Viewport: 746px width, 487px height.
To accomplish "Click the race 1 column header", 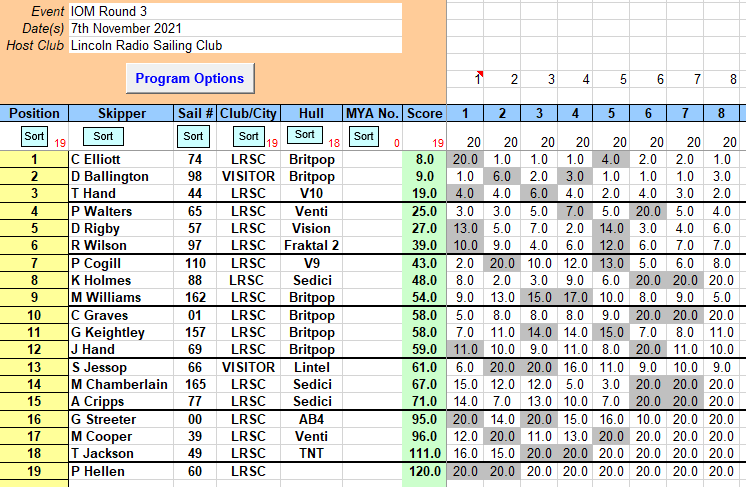I will point(465,113).
